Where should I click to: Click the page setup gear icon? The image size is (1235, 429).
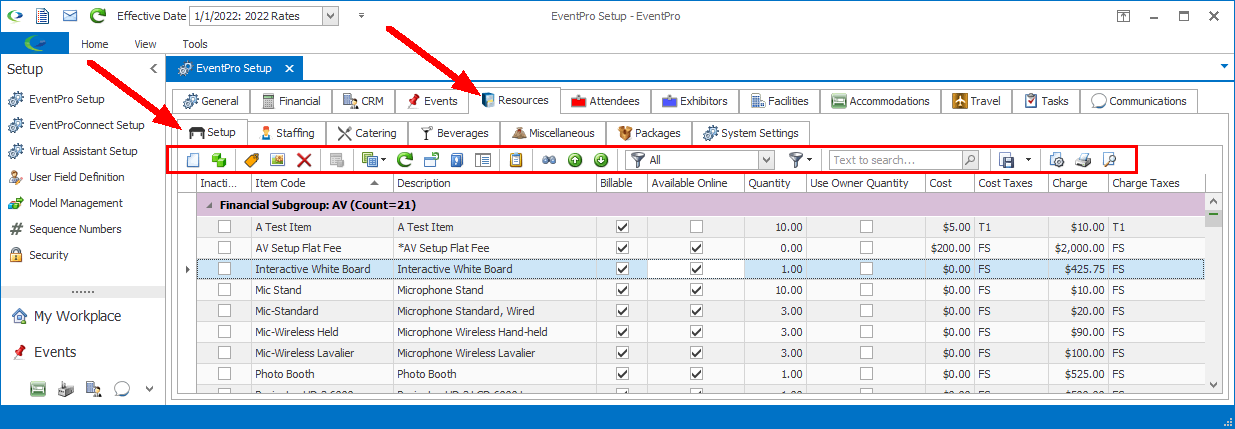tap(1057, 160)
